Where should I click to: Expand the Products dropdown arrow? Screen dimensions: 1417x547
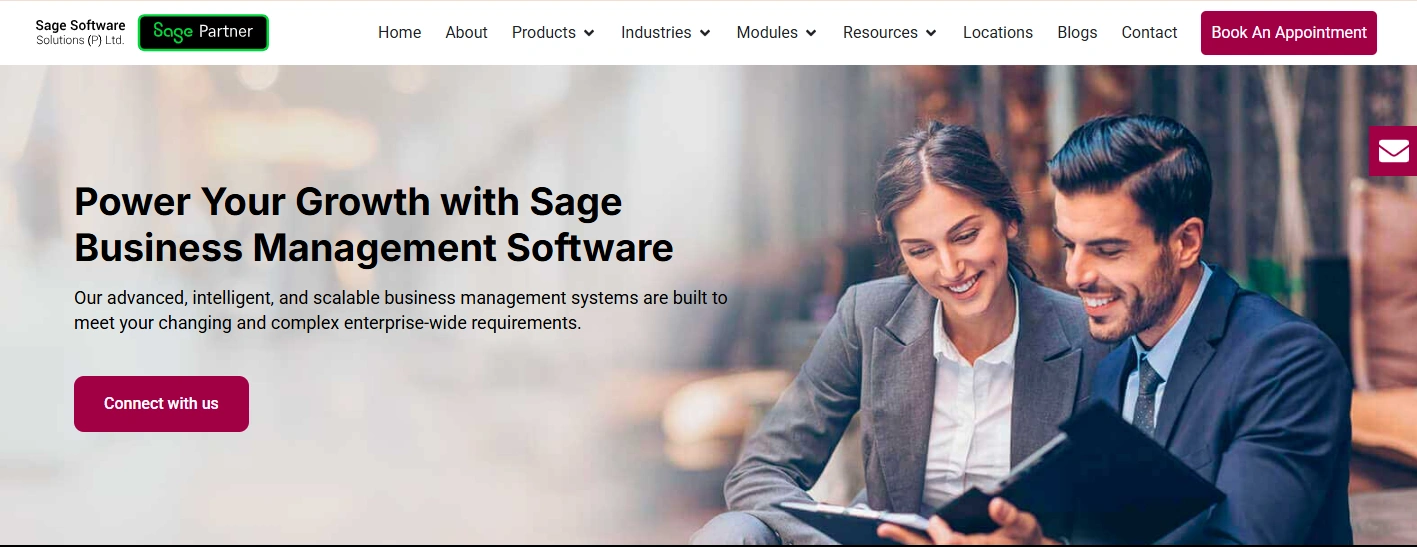point(589,33)
